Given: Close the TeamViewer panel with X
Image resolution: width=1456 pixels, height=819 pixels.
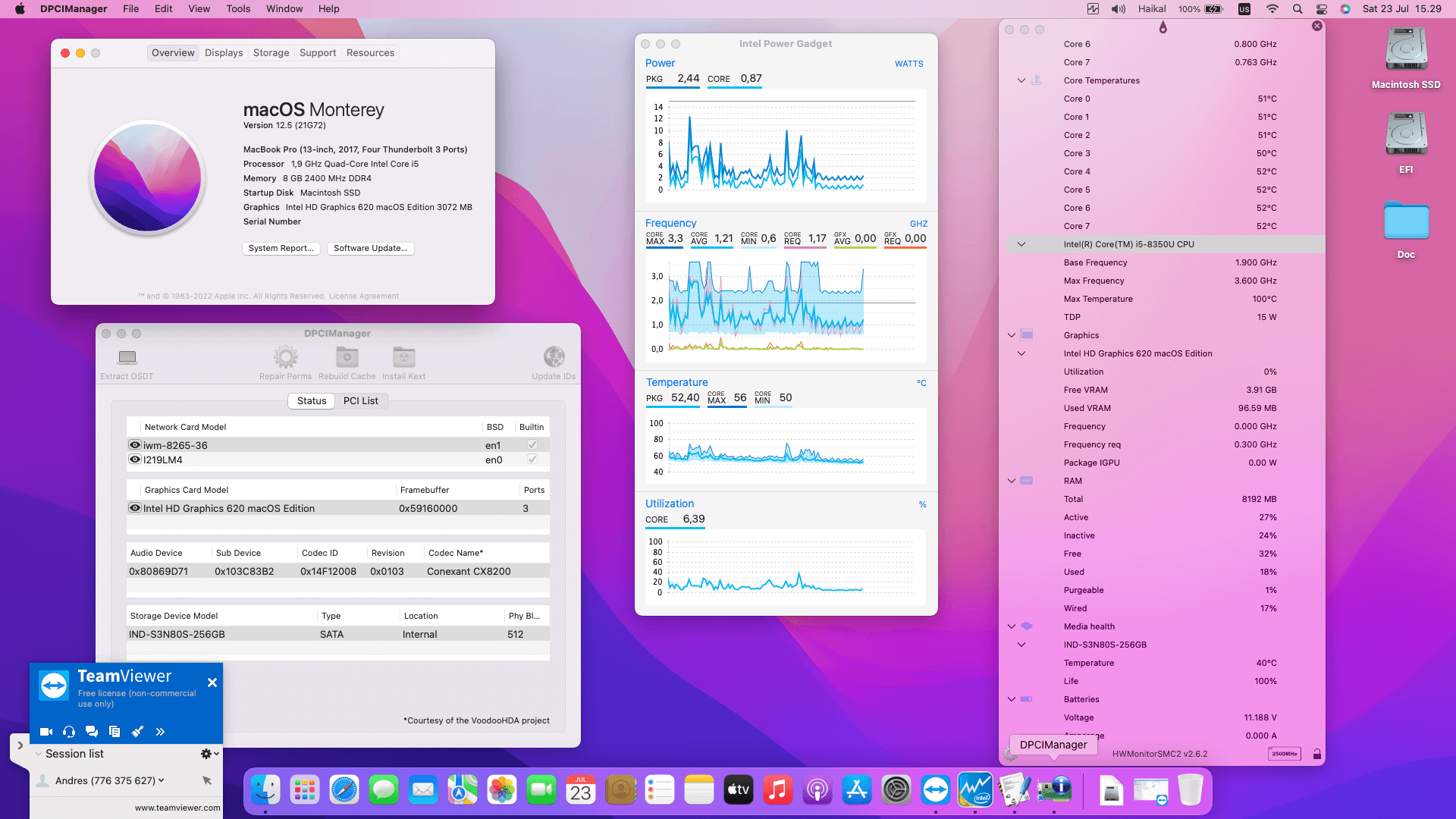Looking at the screenshot, I should (212, 682).
